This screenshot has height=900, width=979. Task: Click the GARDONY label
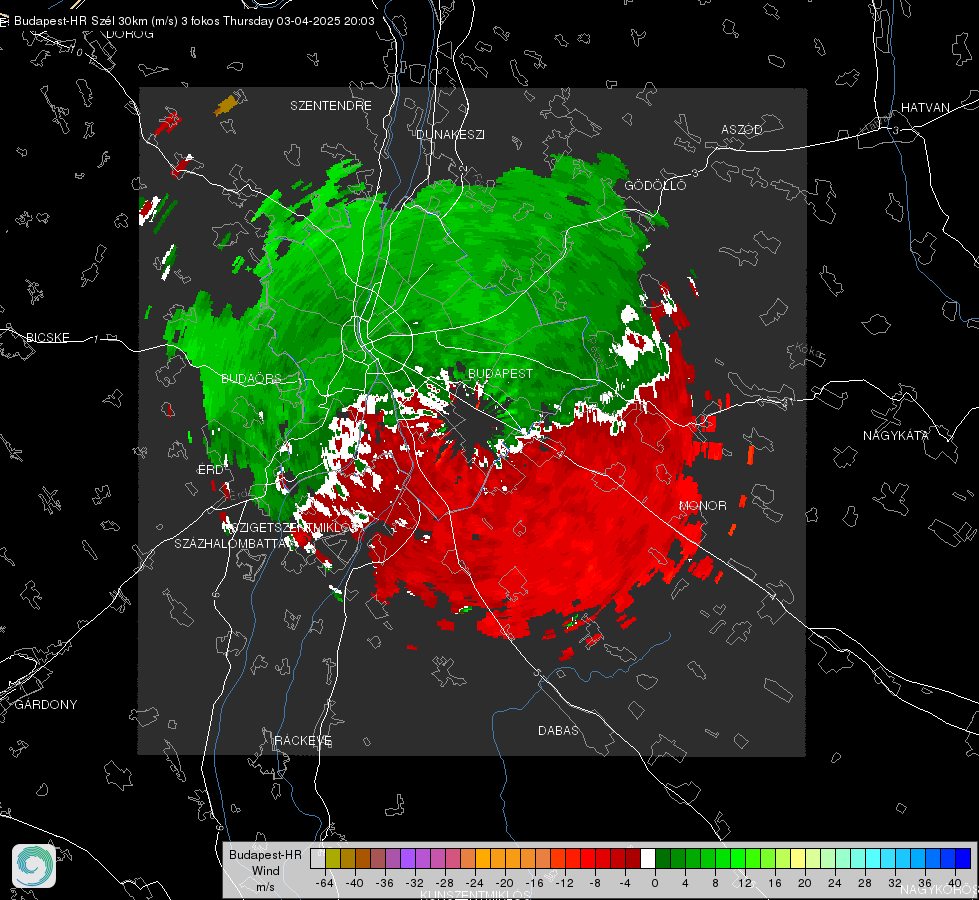pyautogui.click(x=46, y=705)
